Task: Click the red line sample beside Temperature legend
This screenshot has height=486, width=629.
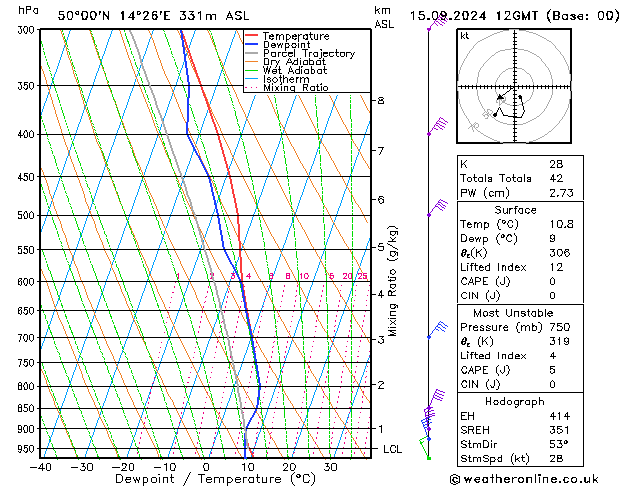Action: coord(251,36)
